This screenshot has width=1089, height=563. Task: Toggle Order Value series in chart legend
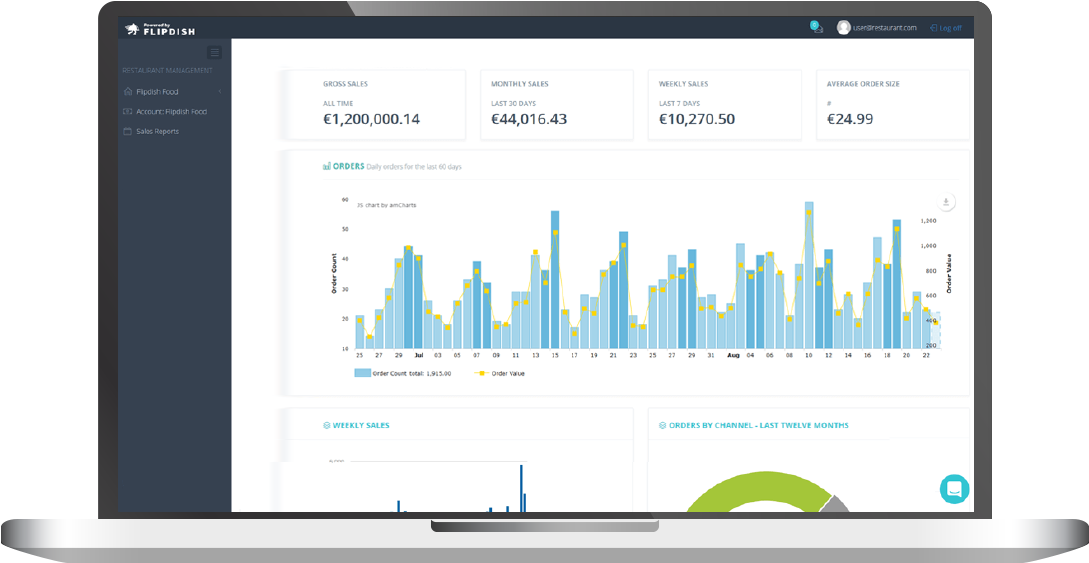click(x=499, y=373)
